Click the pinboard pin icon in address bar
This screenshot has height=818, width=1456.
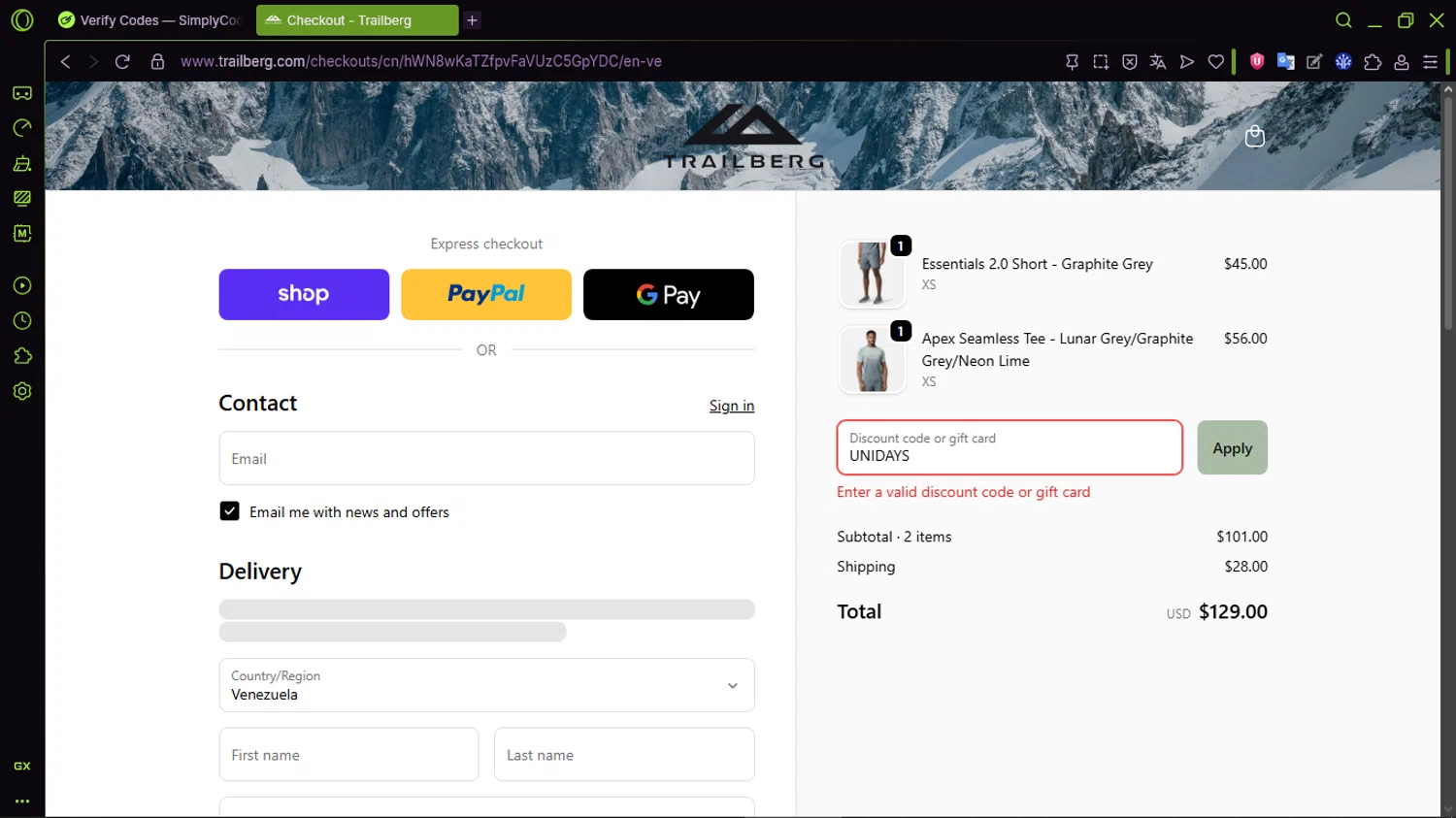[1072, 61]
